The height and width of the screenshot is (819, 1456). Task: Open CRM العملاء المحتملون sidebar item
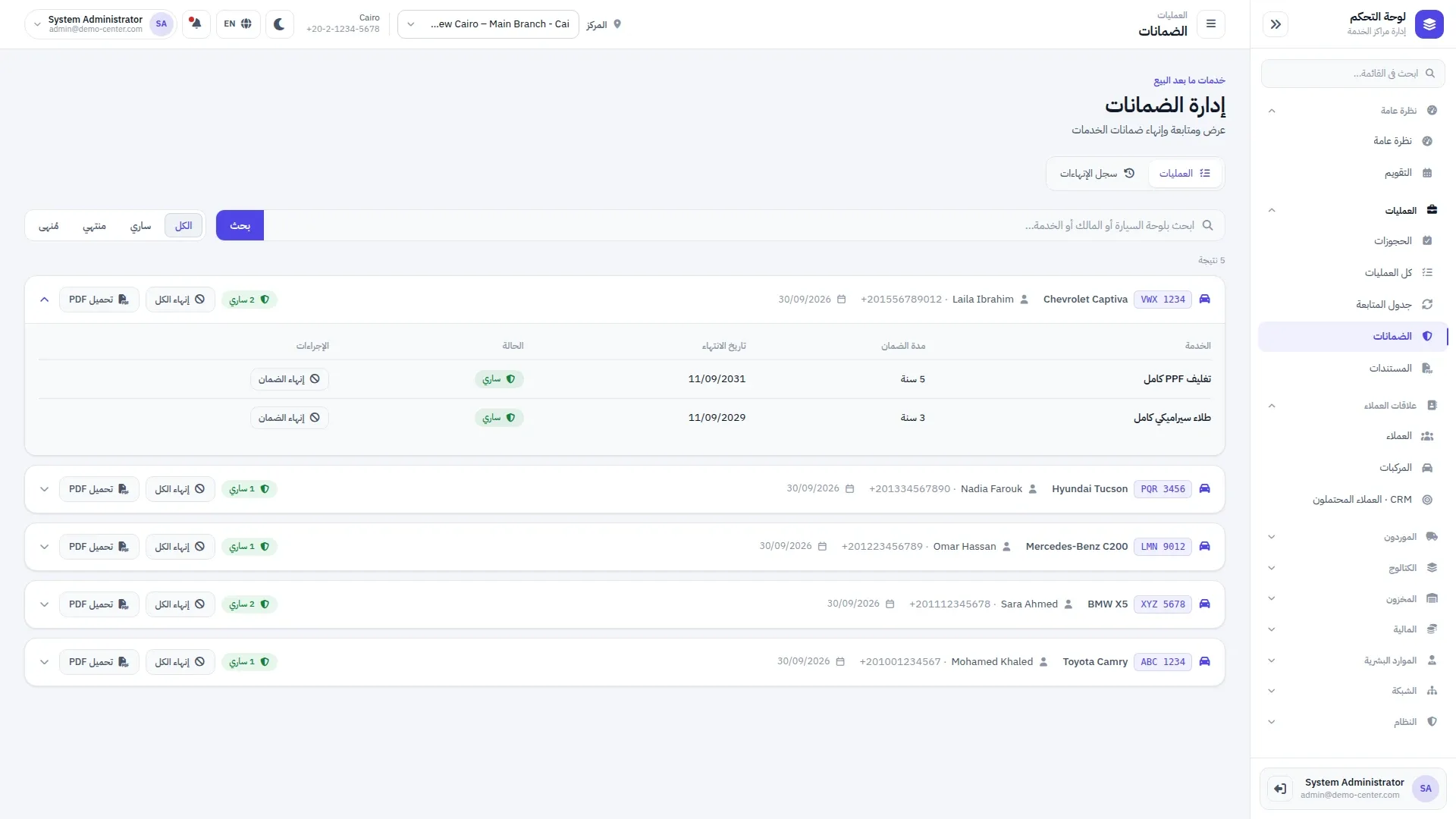pyautogui.click(x=1353, y=500)
